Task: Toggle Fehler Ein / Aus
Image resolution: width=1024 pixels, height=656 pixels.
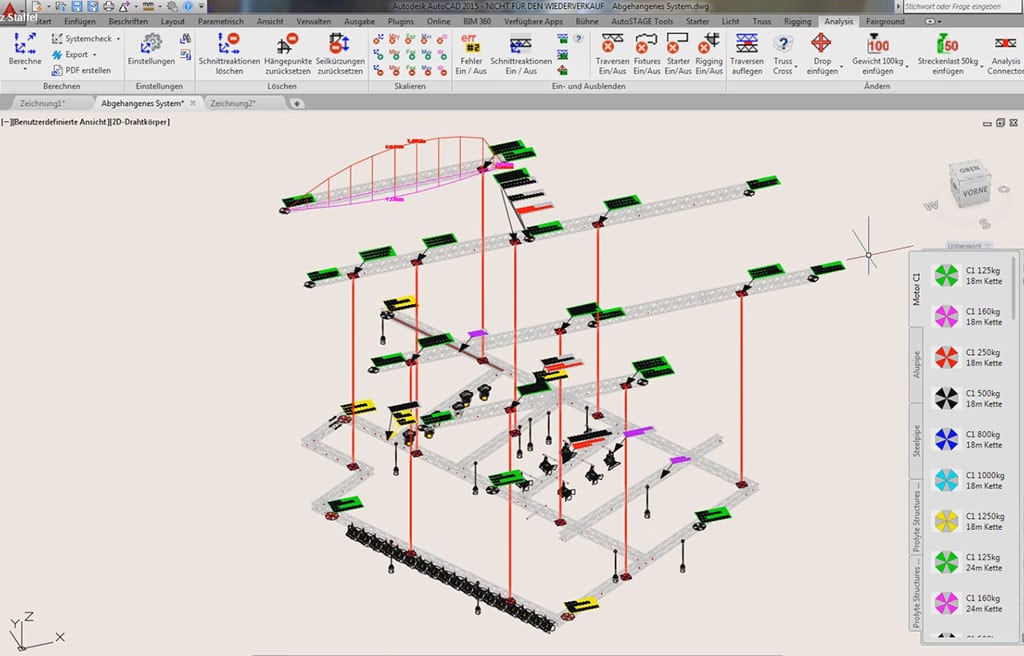Action: coord(471,44)
